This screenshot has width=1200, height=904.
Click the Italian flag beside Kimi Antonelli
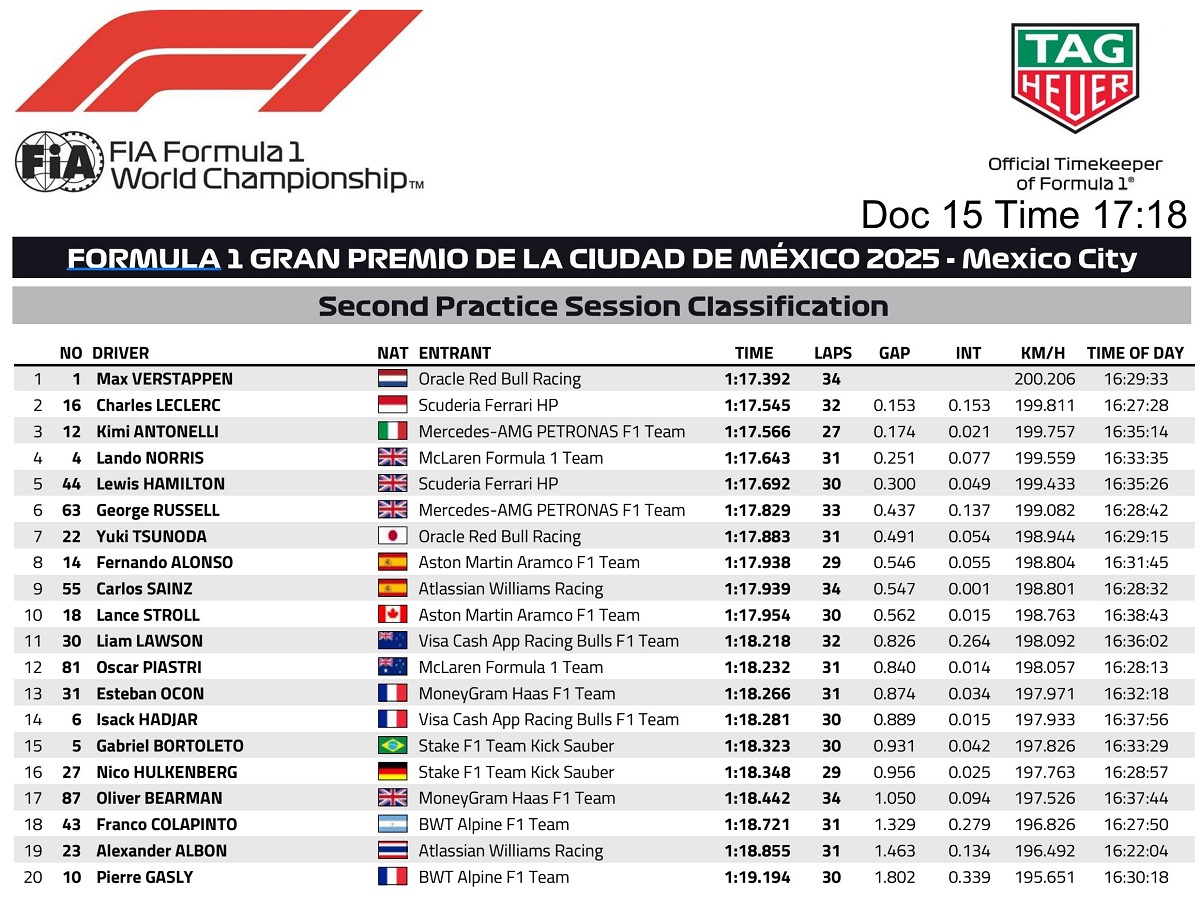[393, 432]
